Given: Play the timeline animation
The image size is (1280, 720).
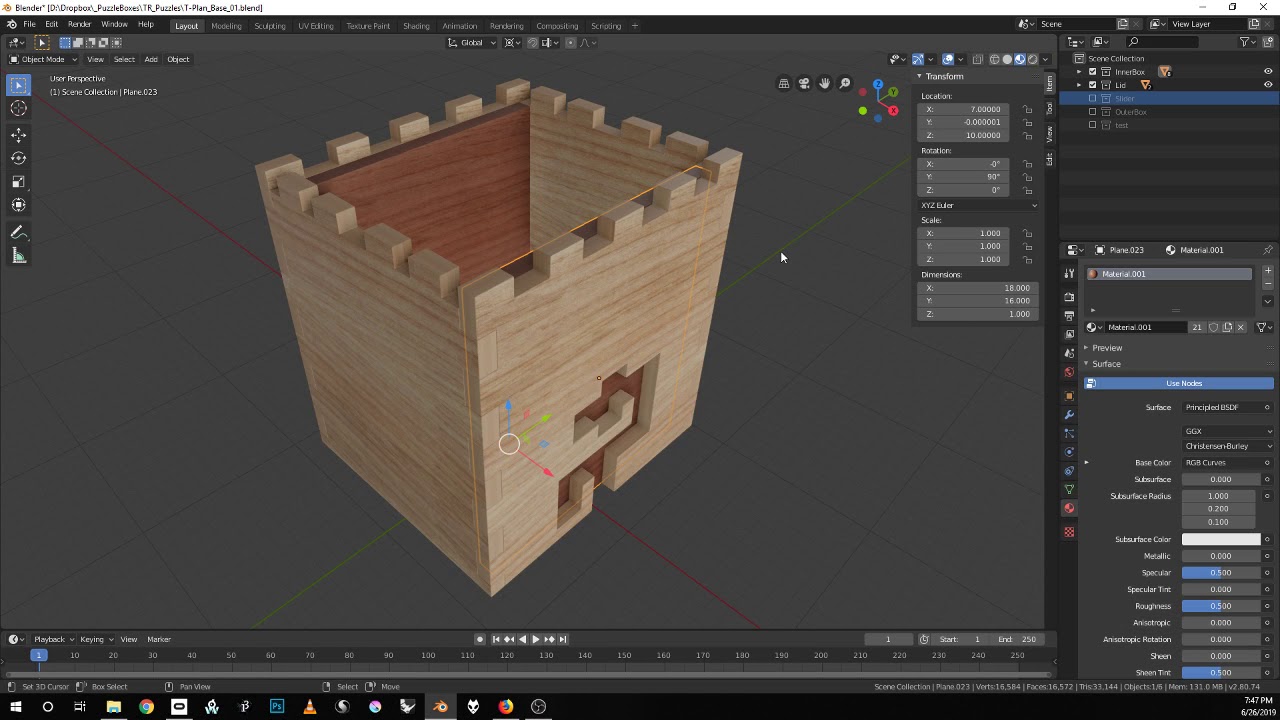Looking at the screenshot, I should click(x=535, y=639).
